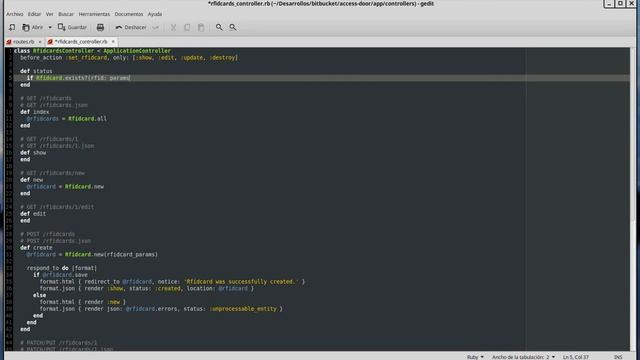Open the tab width (Ancho de la tabulación) dropdown
This screenshot has height=360, width=640.
pos(523,357)
